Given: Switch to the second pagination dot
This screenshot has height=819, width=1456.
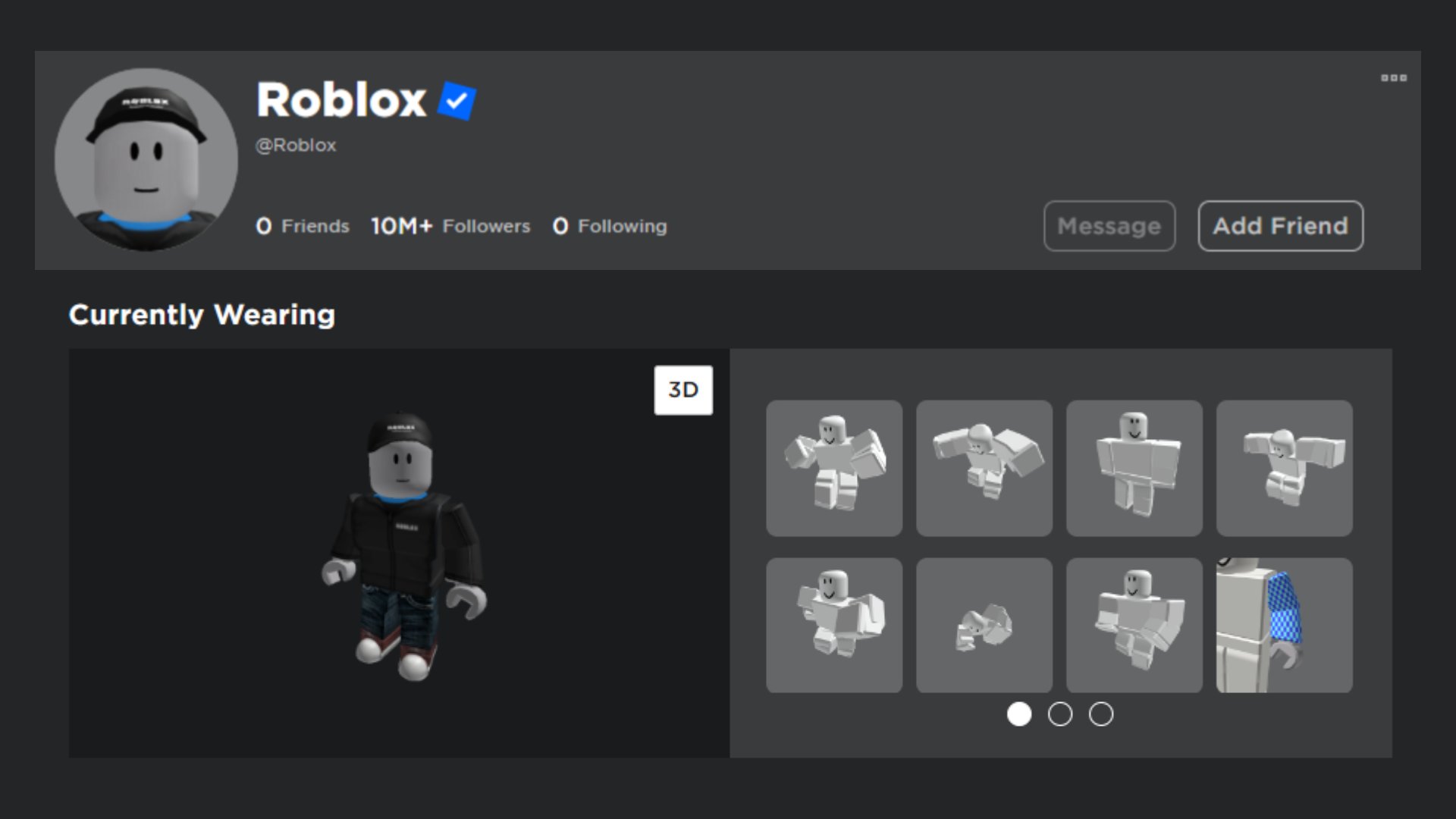Looking at the screenshot, I should point(1059,714).
